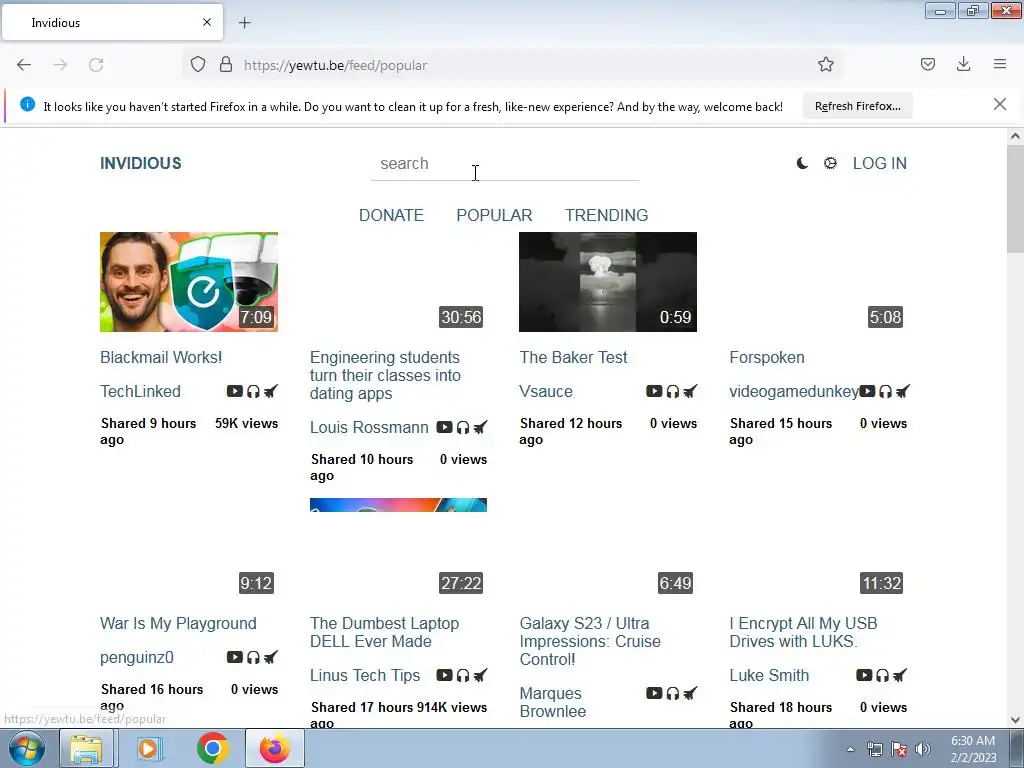Watch Louis Rossmann video on YouTube icon
The image size is (1024, 768).
[x=444, y=427]
